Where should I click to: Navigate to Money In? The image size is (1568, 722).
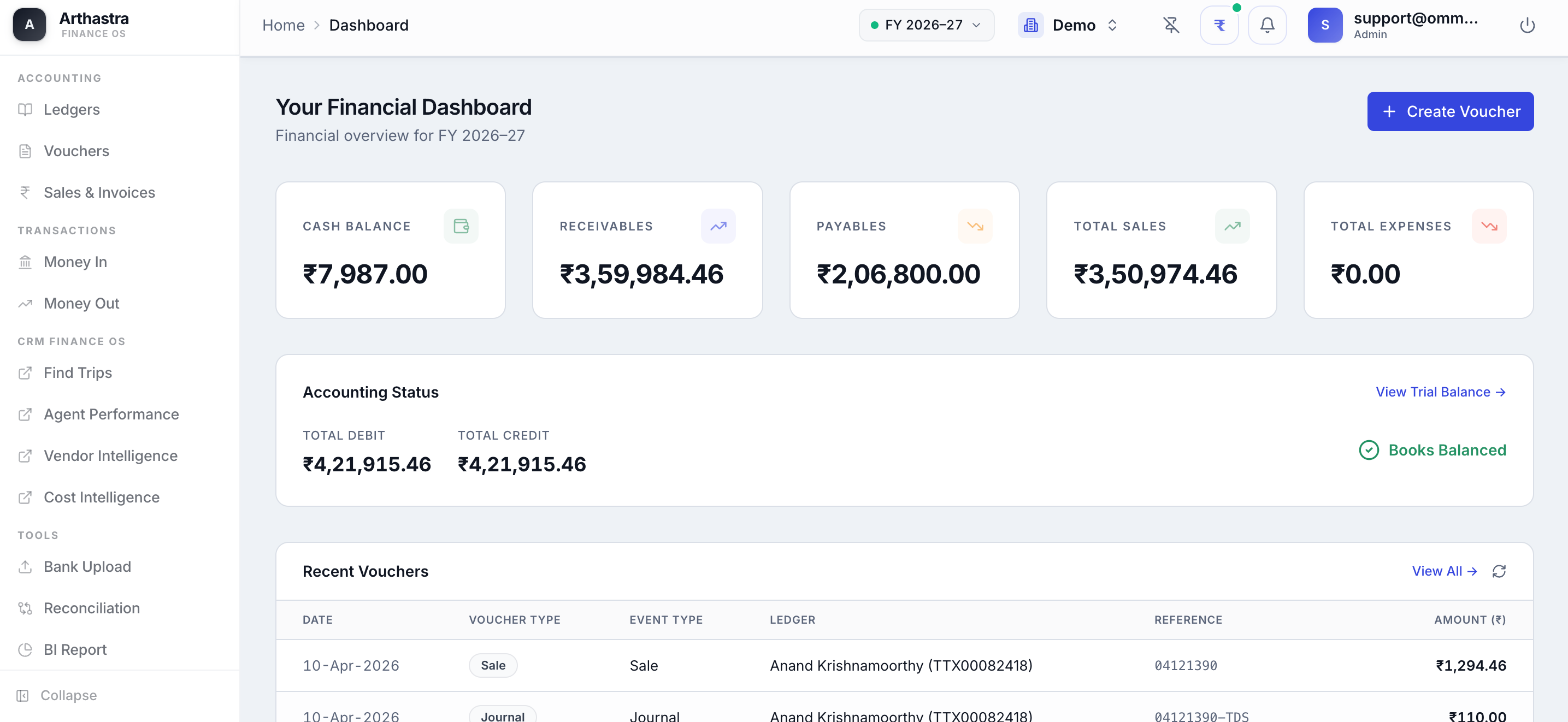75,262
